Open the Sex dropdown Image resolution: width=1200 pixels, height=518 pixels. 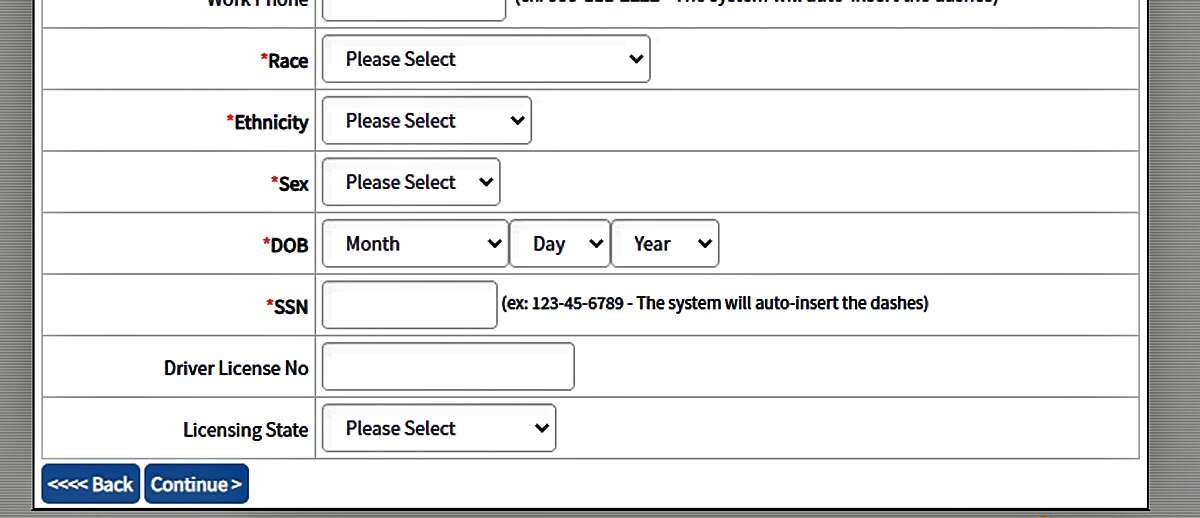(411, 182)
